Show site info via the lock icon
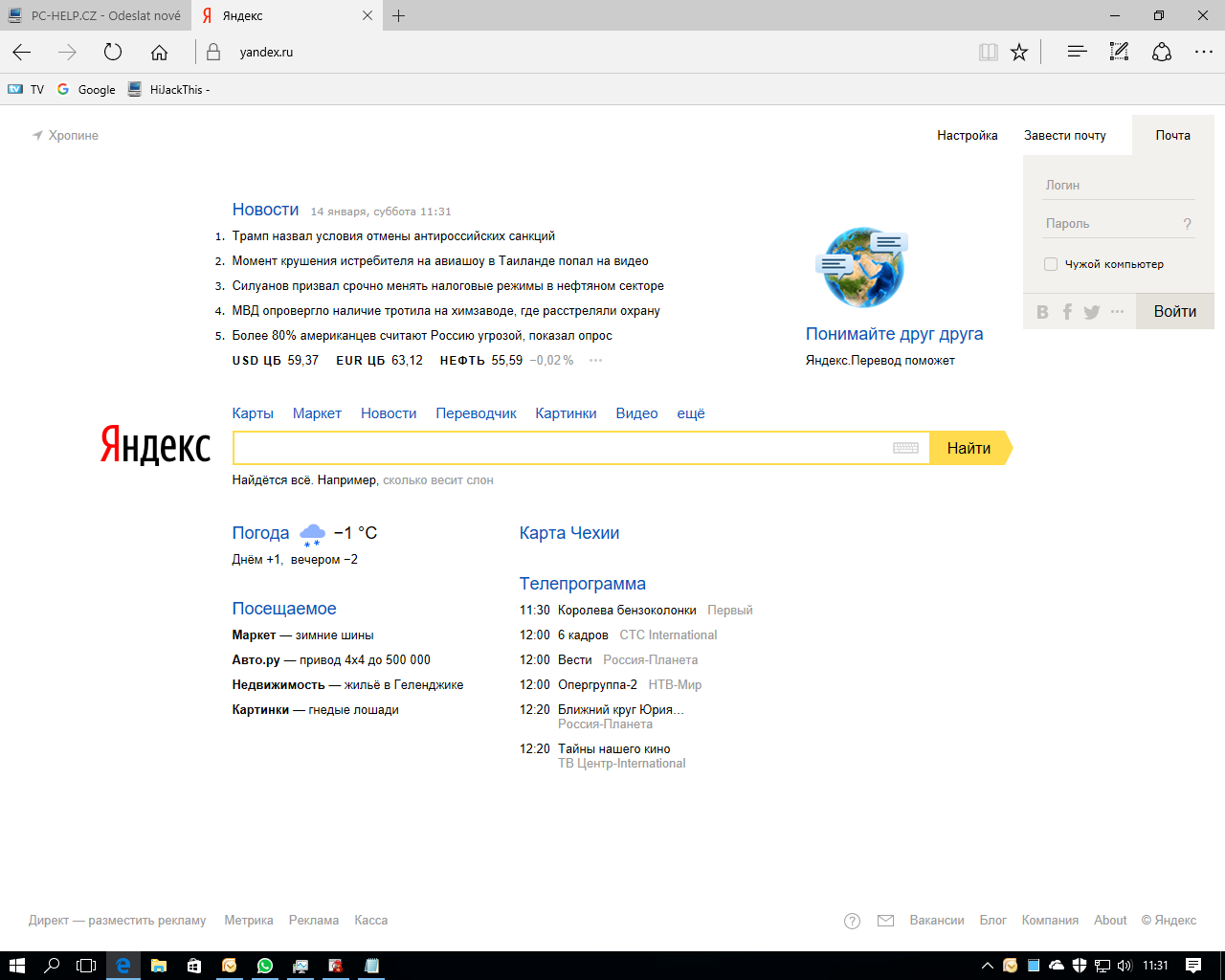 coord(213,52)
